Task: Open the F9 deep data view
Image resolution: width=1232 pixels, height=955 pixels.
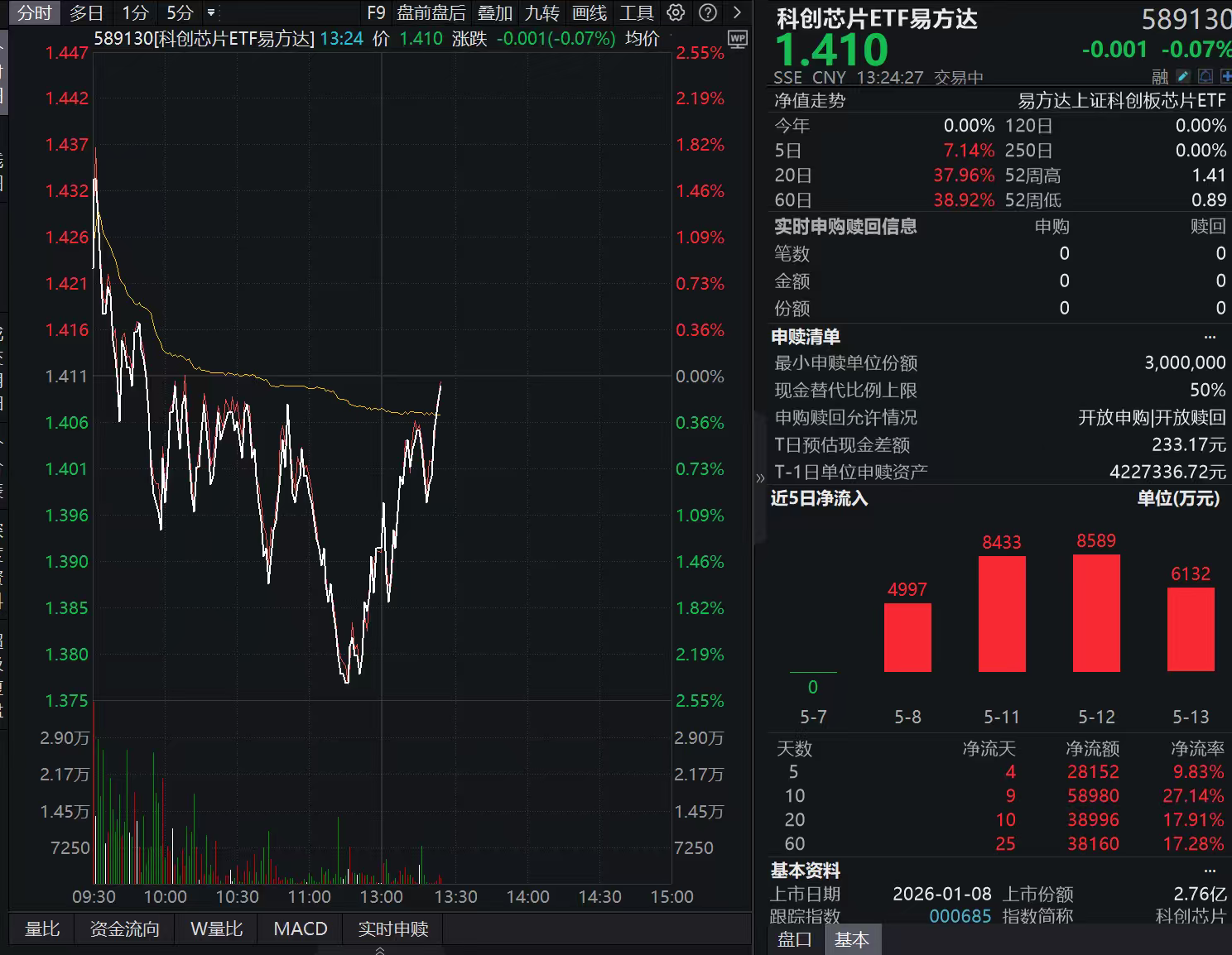Action: point(376,13)
